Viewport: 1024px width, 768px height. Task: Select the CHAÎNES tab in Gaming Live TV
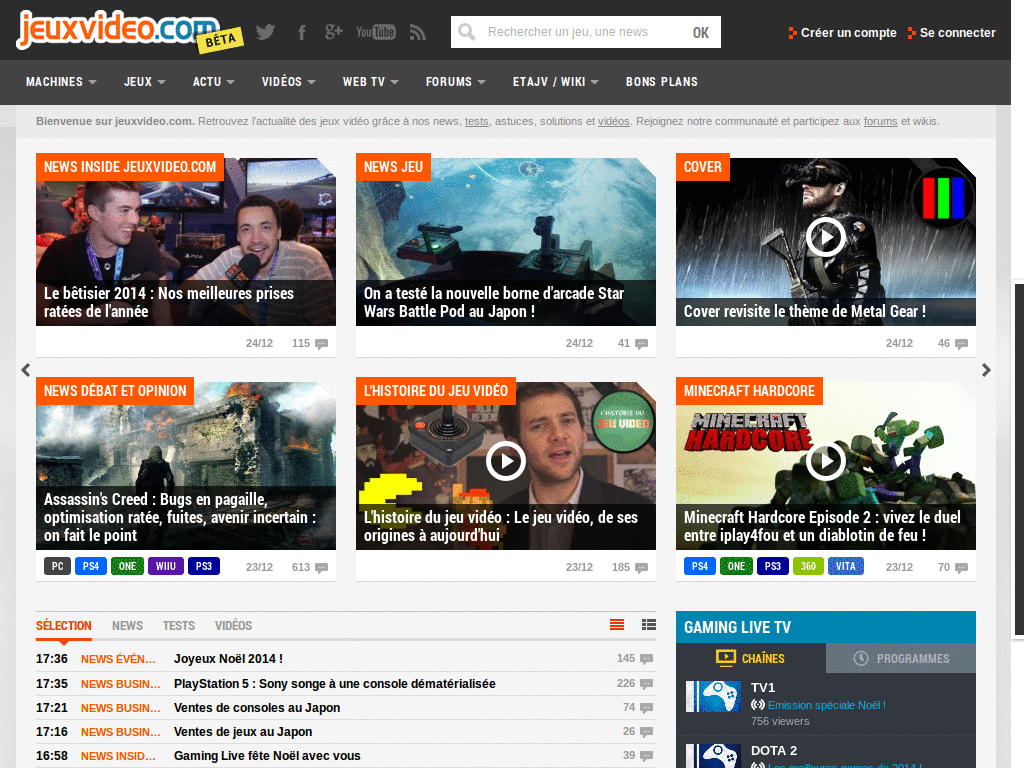[x=750, y=658]
